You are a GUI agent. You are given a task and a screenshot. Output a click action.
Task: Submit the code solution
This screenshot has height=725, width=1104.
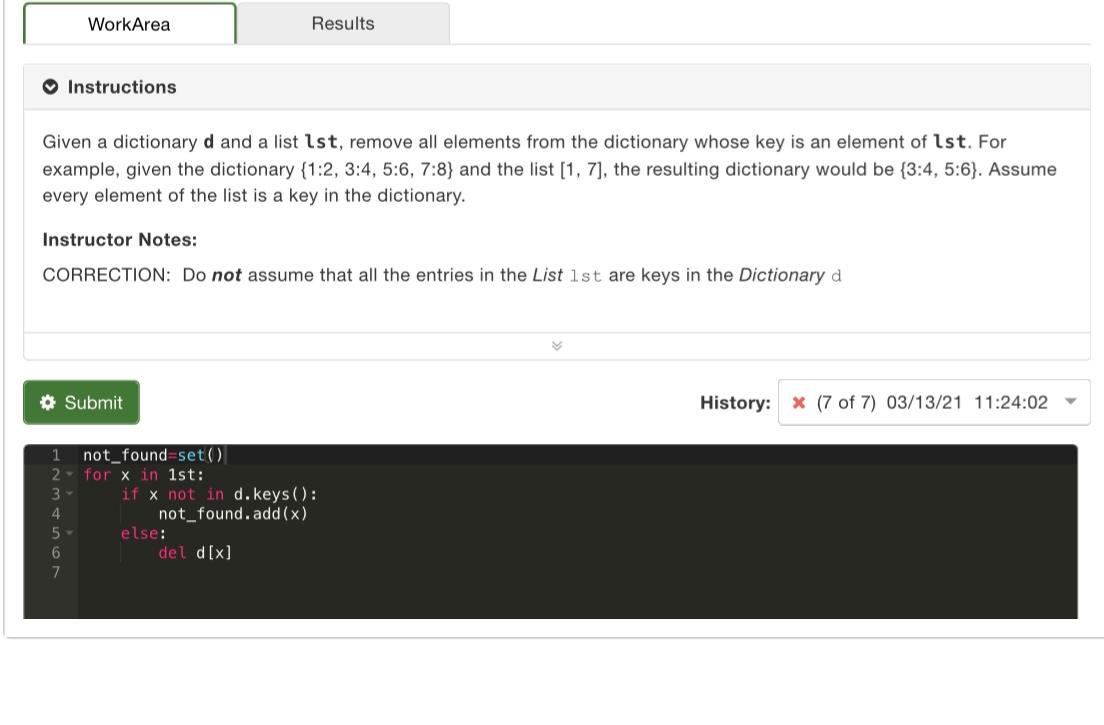click(81, 403)
